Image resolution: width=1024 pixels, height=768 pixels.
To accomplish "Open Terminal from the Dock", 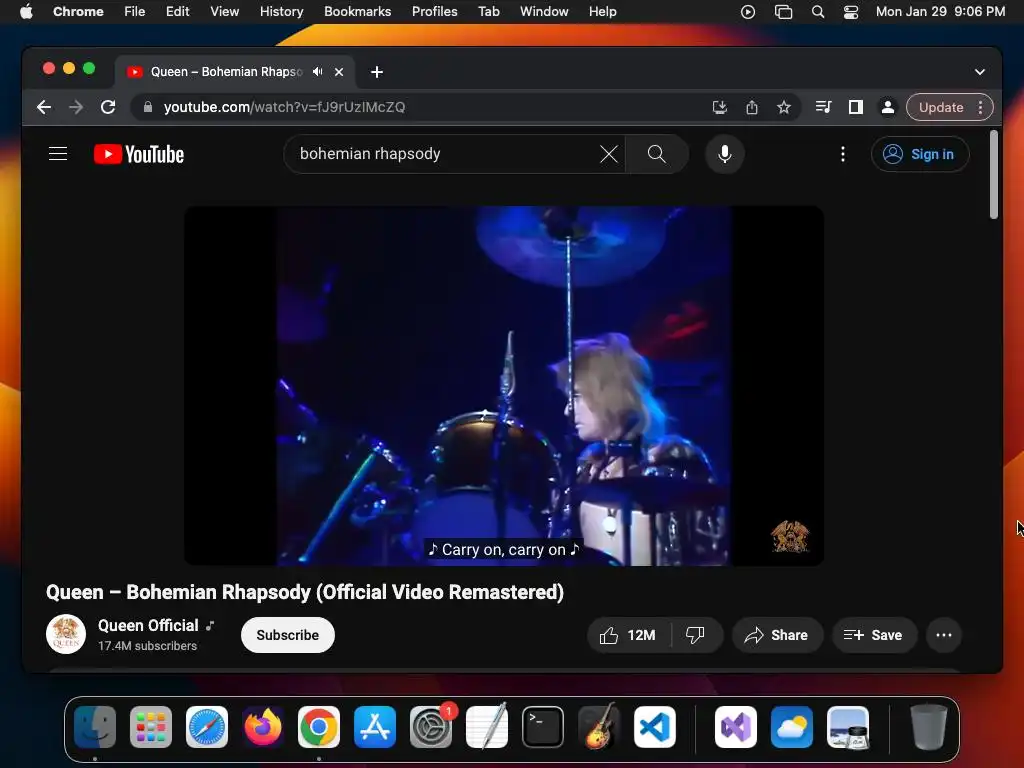I will click(543, 727).
